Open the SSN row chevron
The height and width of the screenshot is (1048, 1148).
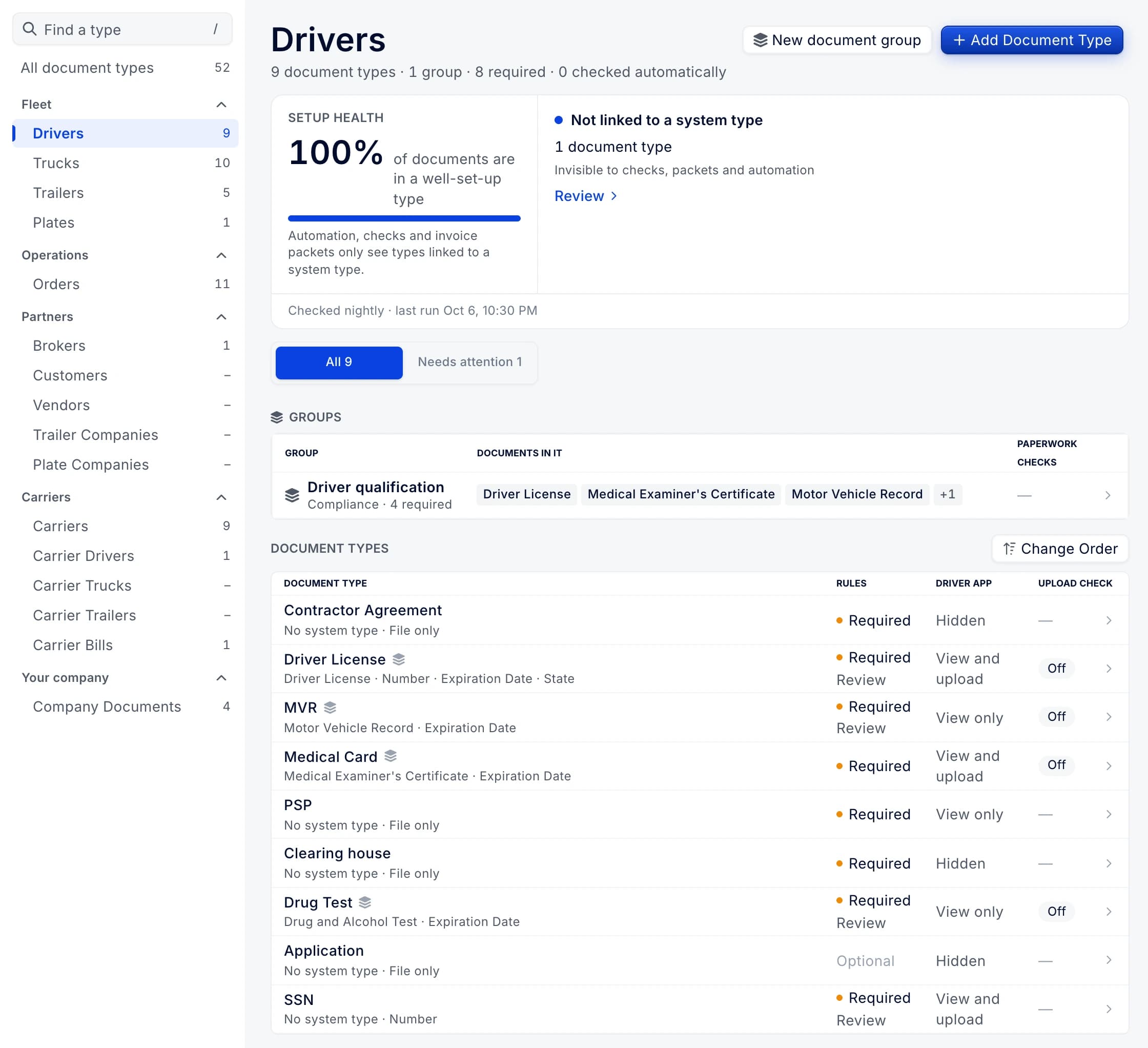pyautogui.click(x=1108, y=1009)
